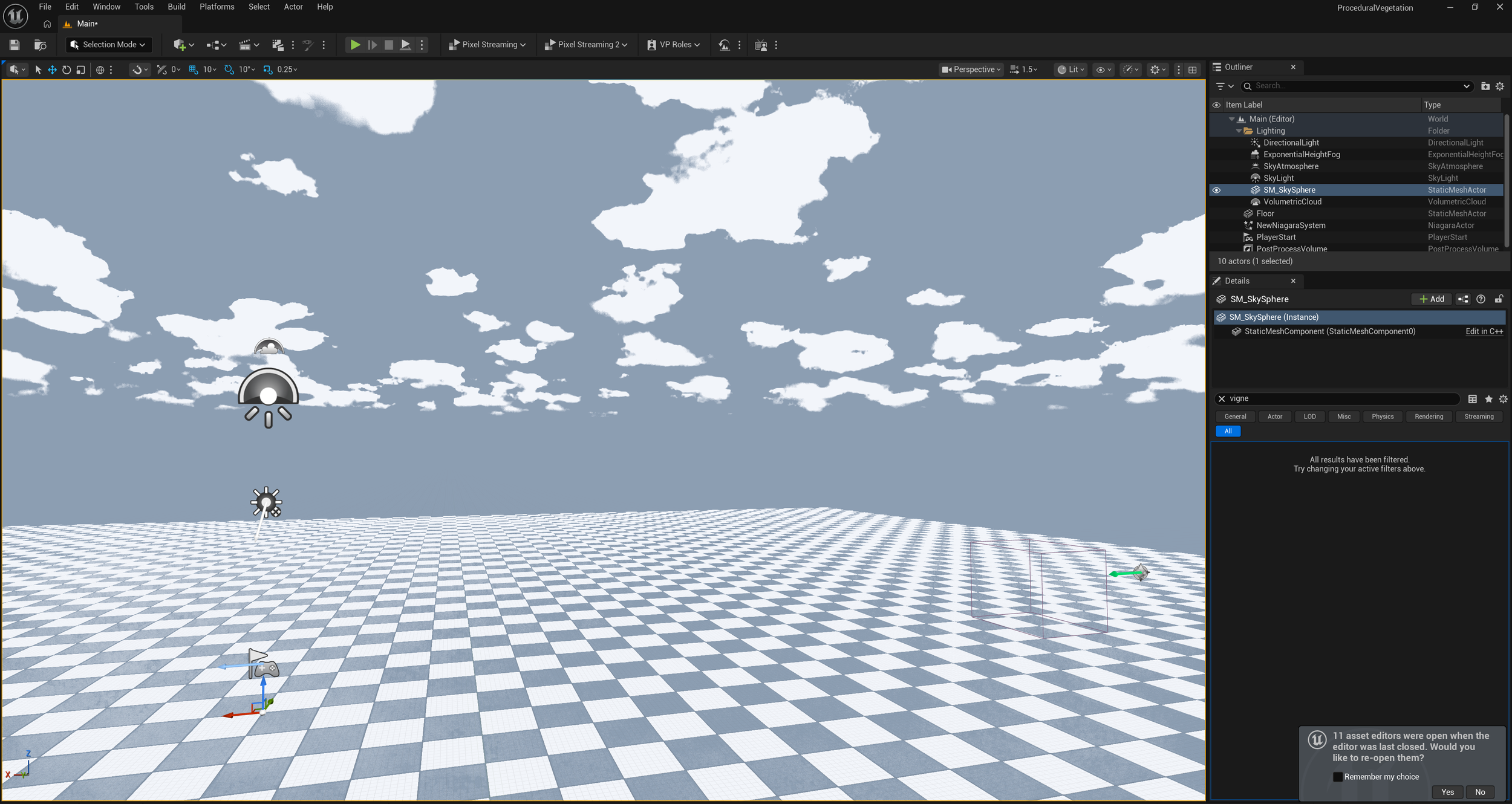Open the Perspective viewport dropdown
The image size is (1512, 804).
971,70
